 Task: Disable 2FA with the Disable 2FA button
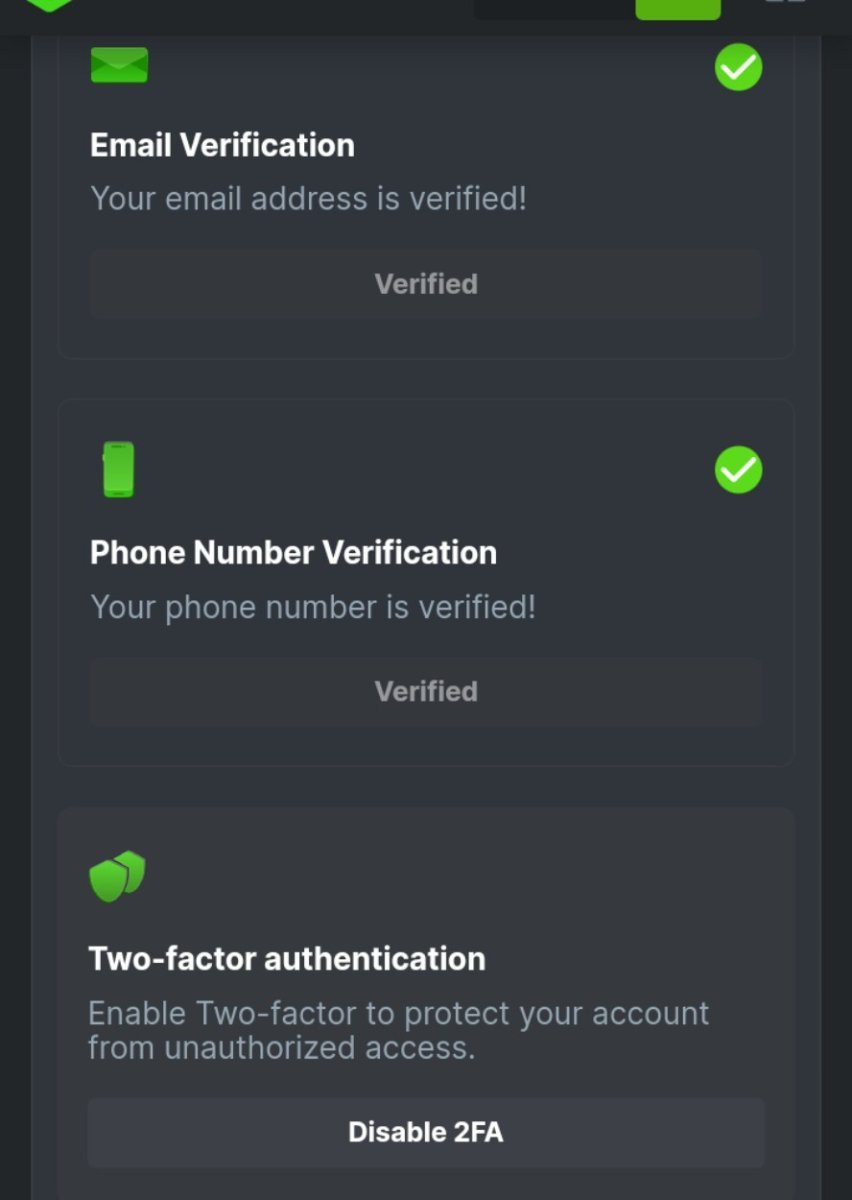426,1132
